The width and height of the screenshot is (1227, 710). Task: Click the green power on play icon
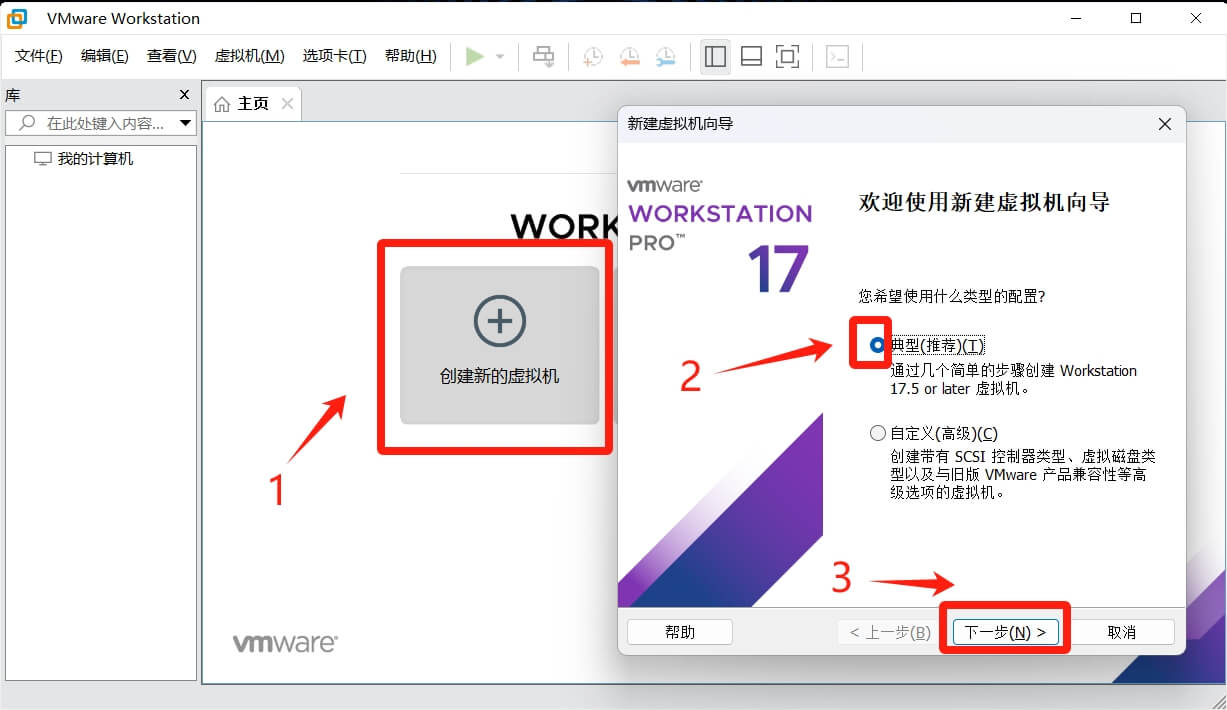coord(474,57)
